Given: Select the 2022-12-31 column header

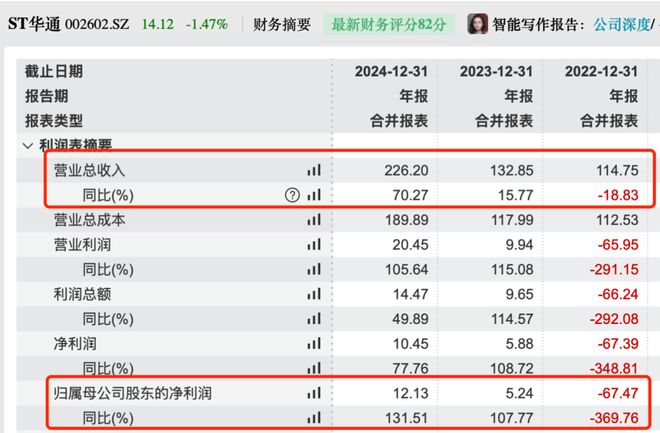Looking at the screenshot, I should [x=601, y=72].
